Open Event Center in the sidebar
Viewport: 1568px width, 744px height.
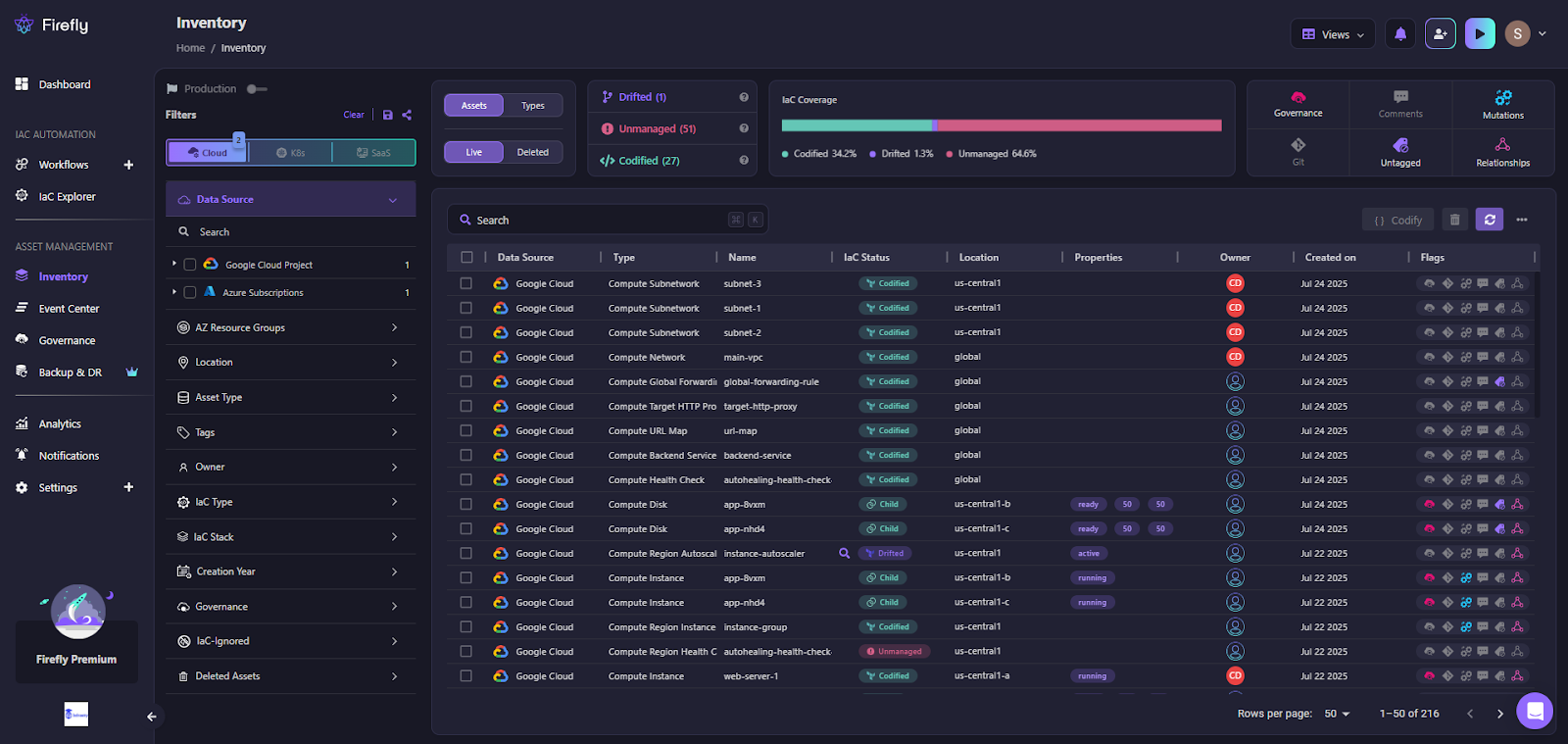point(69,309)
